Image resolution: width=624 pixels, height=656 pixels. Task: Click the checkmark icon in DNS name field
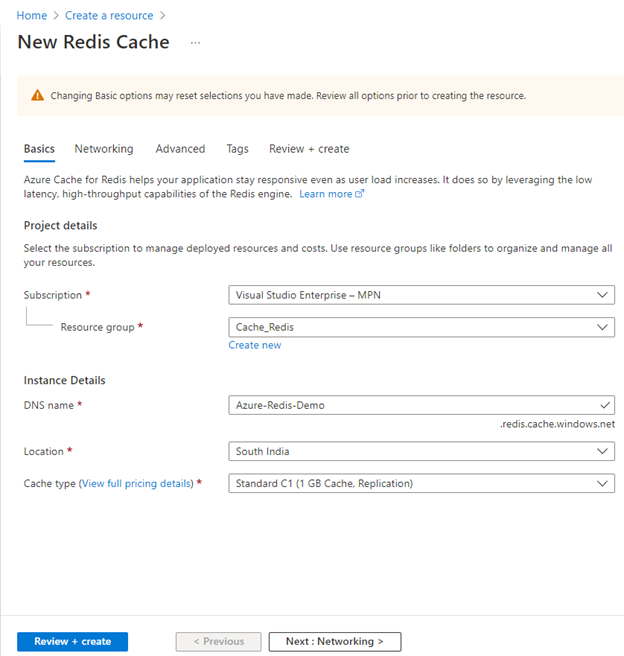(x=602, y=405)
